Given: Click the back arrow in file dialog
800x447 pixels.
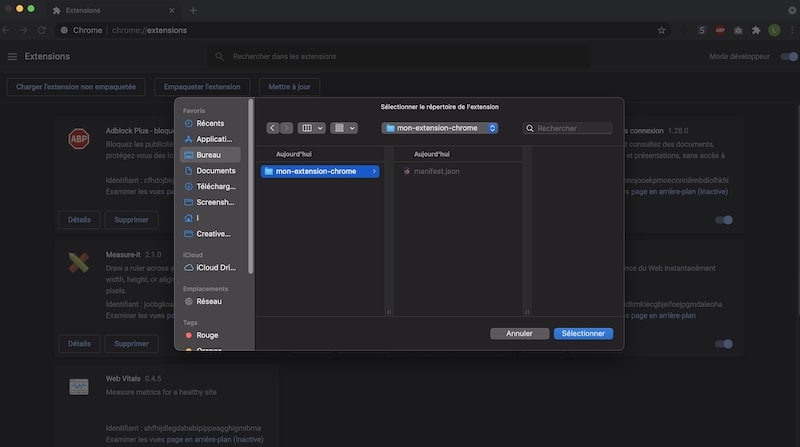Looking at the screenshot, I should point(273,128).
